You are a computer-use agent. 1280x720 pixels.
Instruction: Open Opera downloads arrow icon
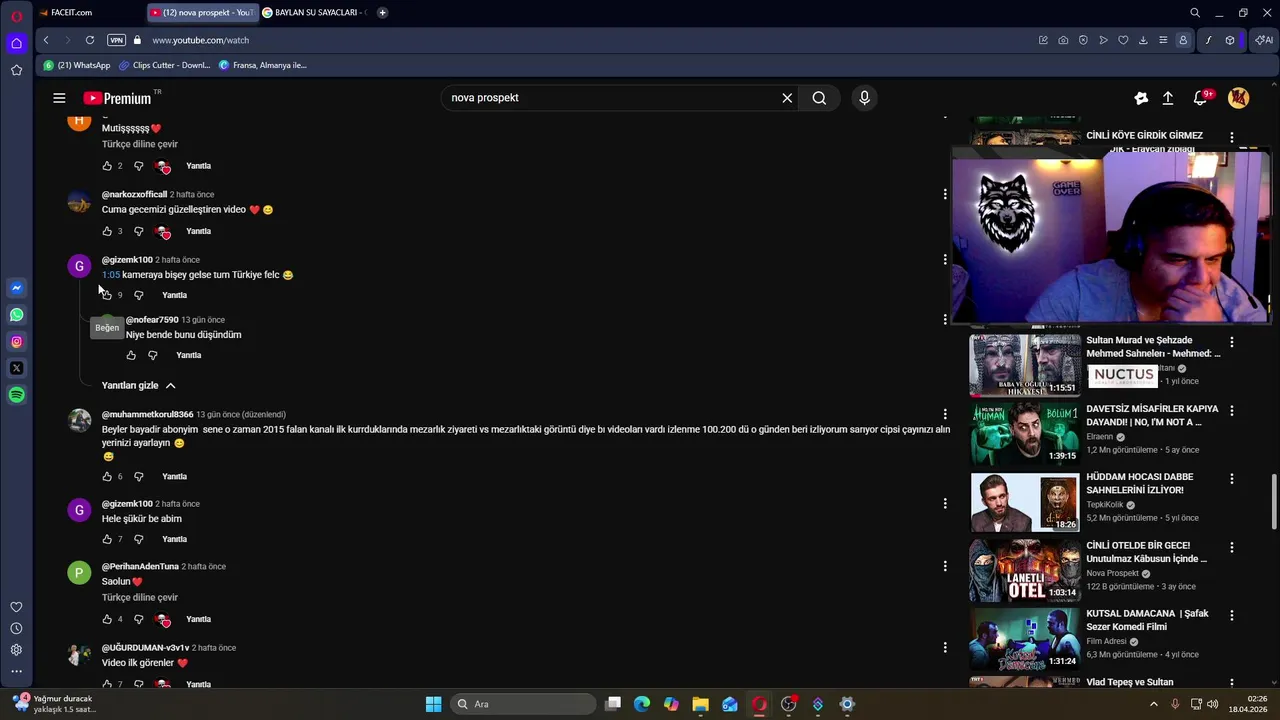(x=1143, y=40)
